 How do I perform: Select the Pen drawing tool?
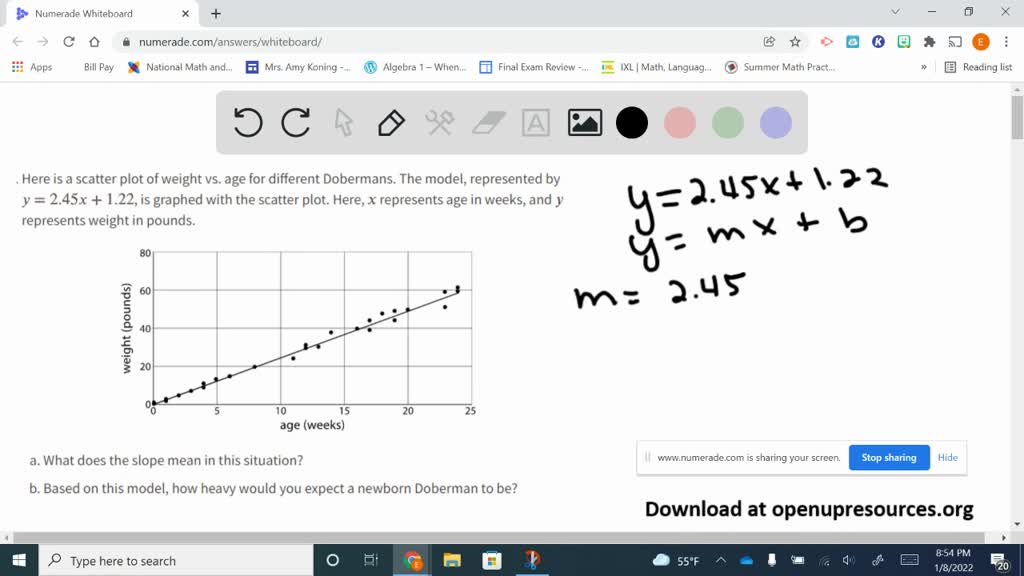389,122
